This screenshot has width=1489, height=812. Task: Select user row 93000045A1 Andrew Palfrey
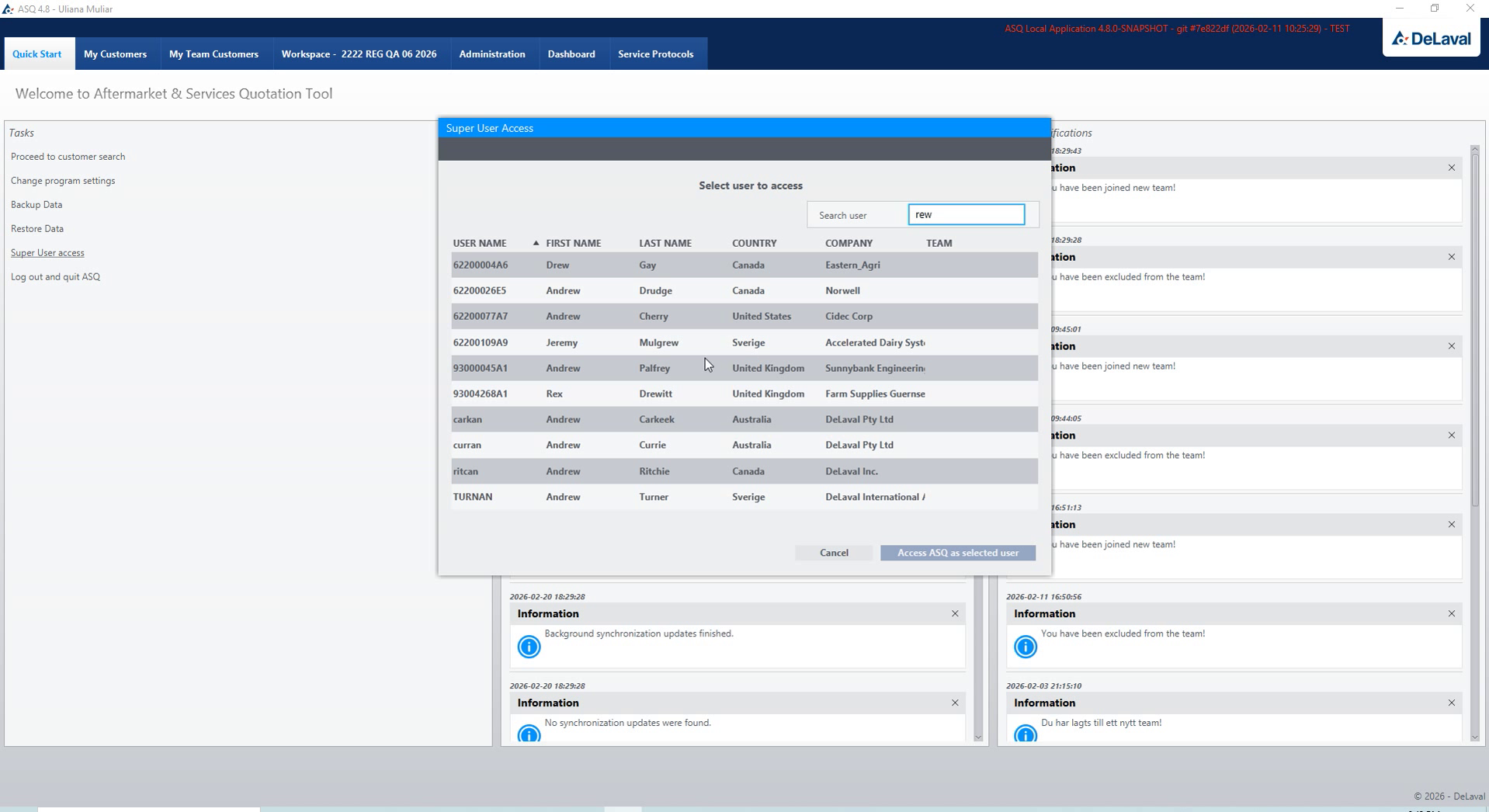[x=744, y=368]
